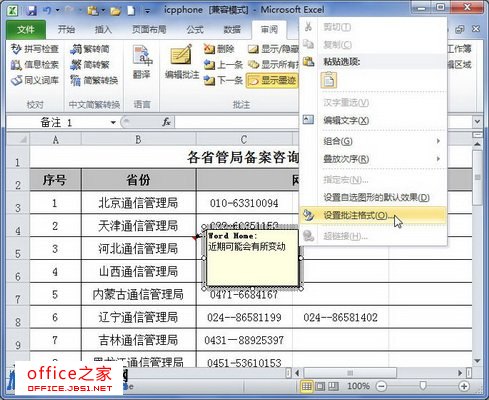Select column A header
The image size is (489, 400).
coord(56,139)
